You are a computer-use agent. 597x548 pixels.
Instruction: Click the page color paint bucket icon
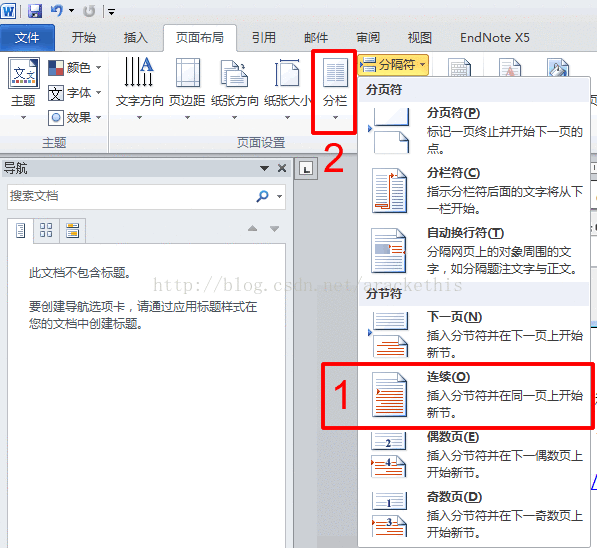pyautogui.click(x=557, y=68)
